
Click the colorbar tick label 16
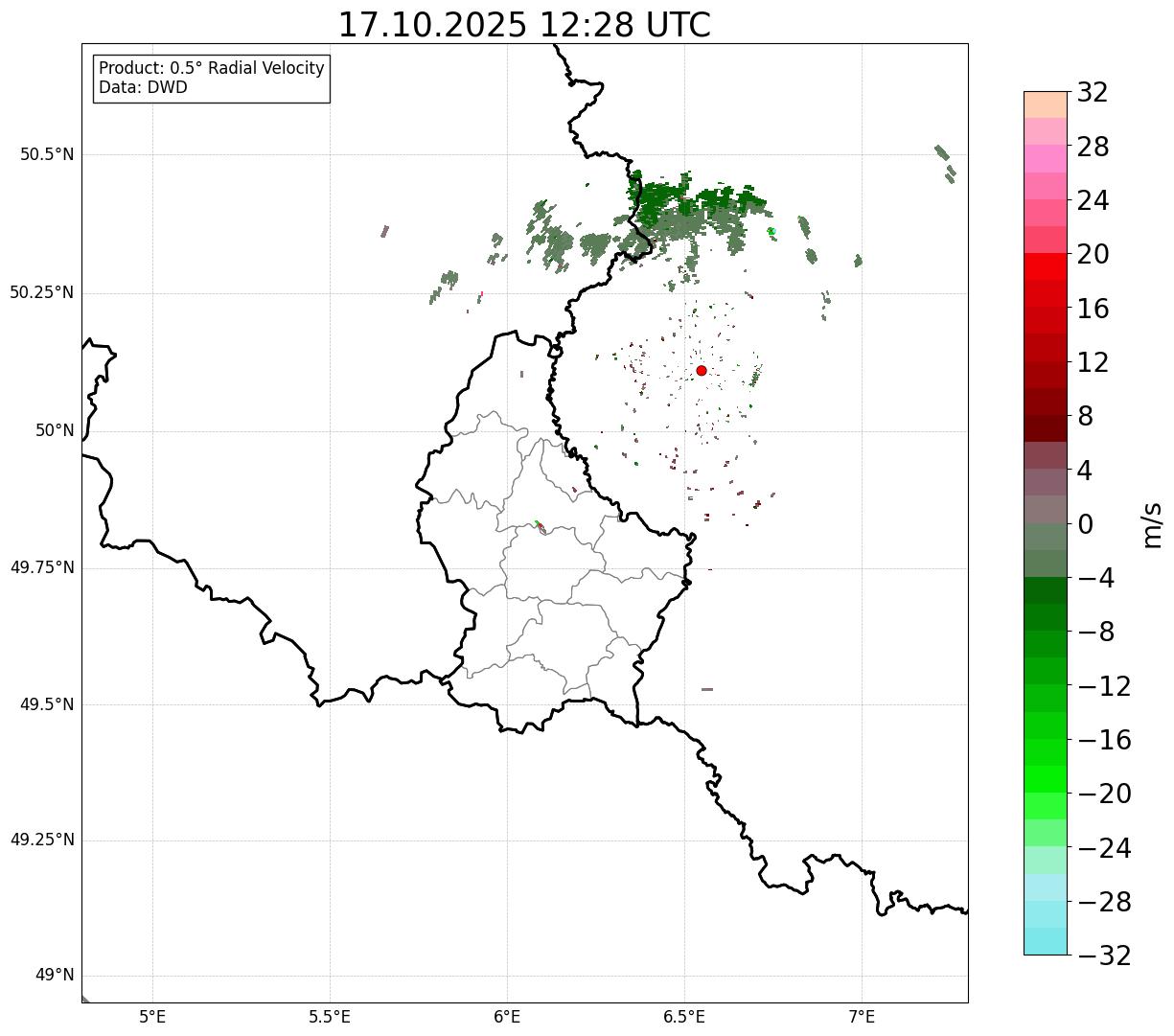(1093, 309)
